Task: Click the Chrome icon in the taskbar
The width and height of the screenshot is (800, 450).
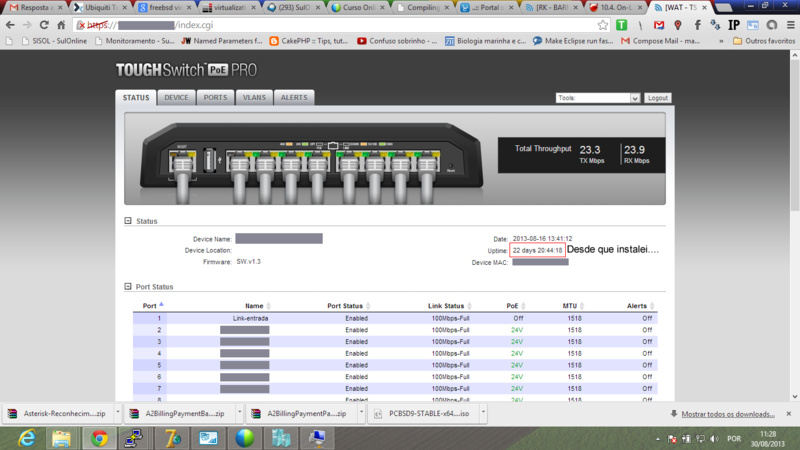Action: point(99,438)
